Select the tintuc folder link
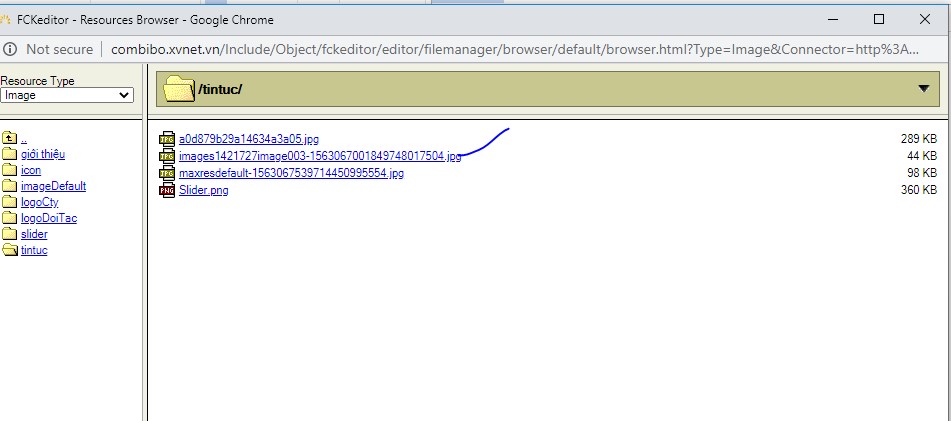The image size is (951, 421). [x=34, y=250]
